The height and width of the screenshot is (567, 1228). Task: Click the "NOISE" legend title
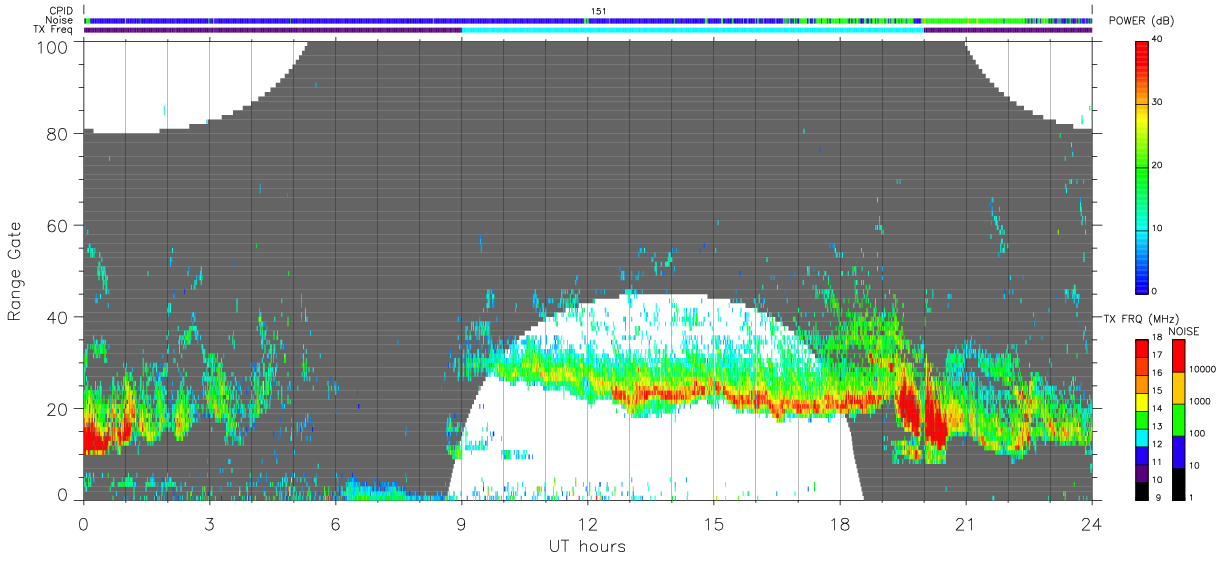[1182, 331]
